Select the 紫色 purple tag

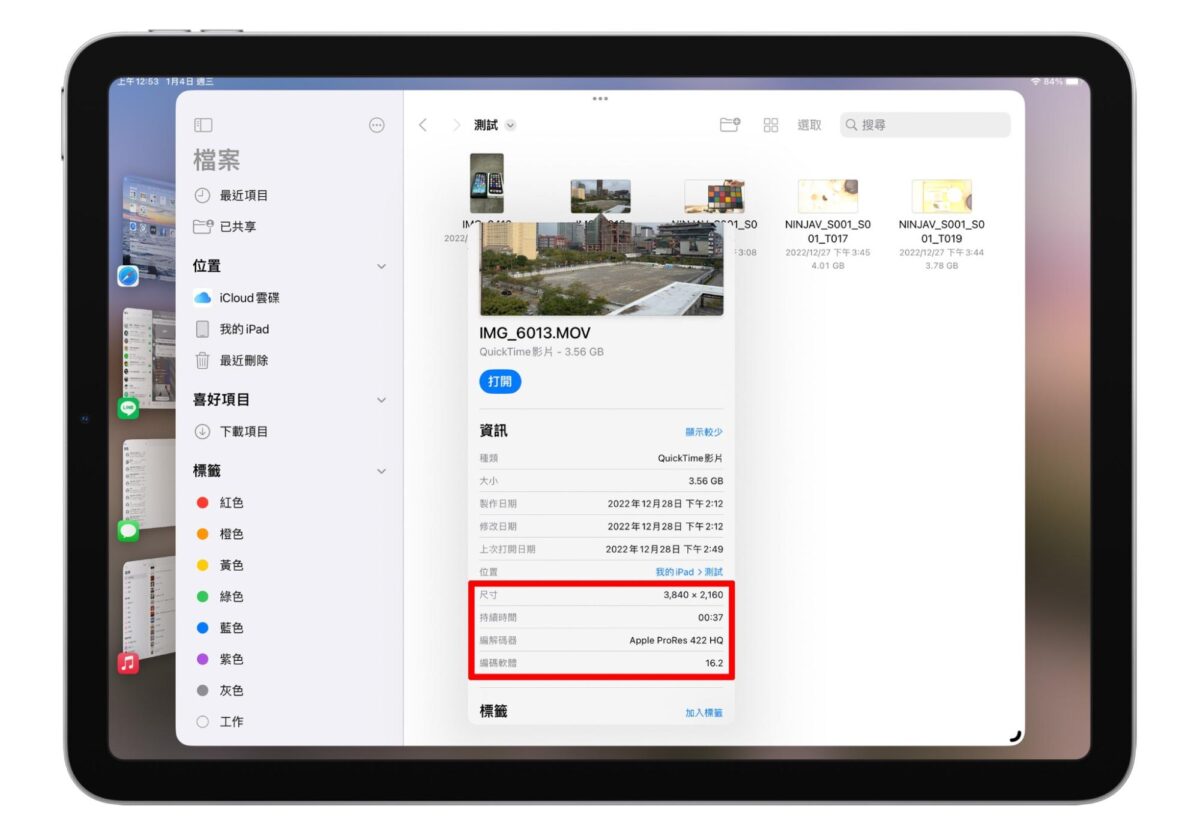coord(221,659)
